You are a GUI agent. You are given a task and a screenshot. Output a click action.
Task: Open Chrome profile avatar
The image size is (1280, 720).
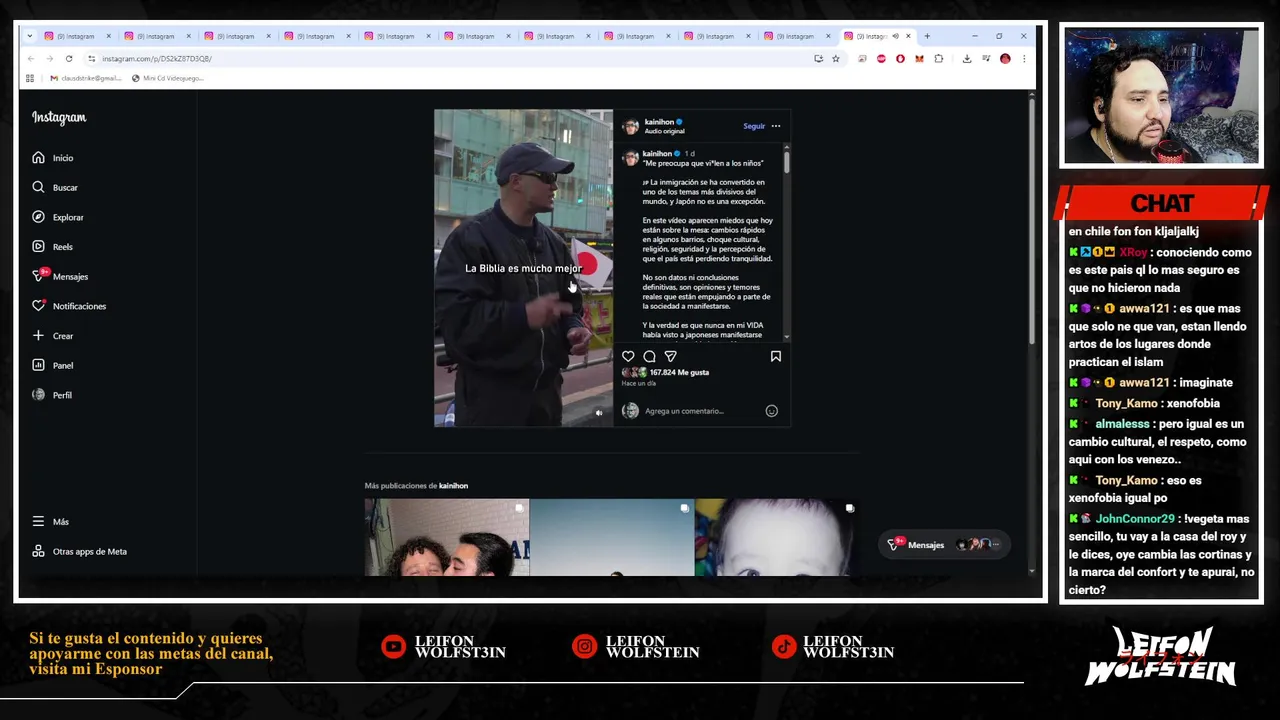(1005, 59)
